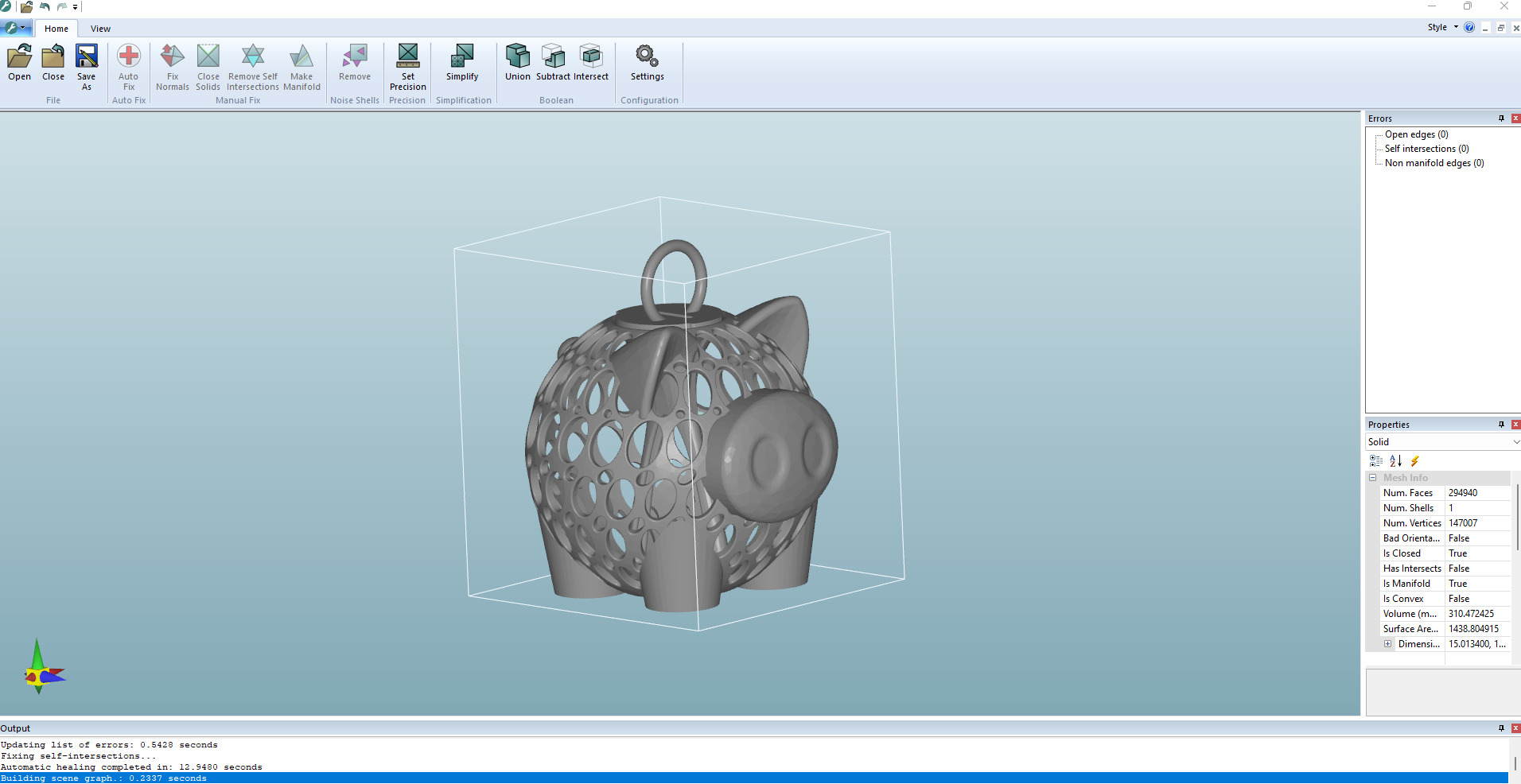Select the Intersect boolean tool

[x=591, y=63]
